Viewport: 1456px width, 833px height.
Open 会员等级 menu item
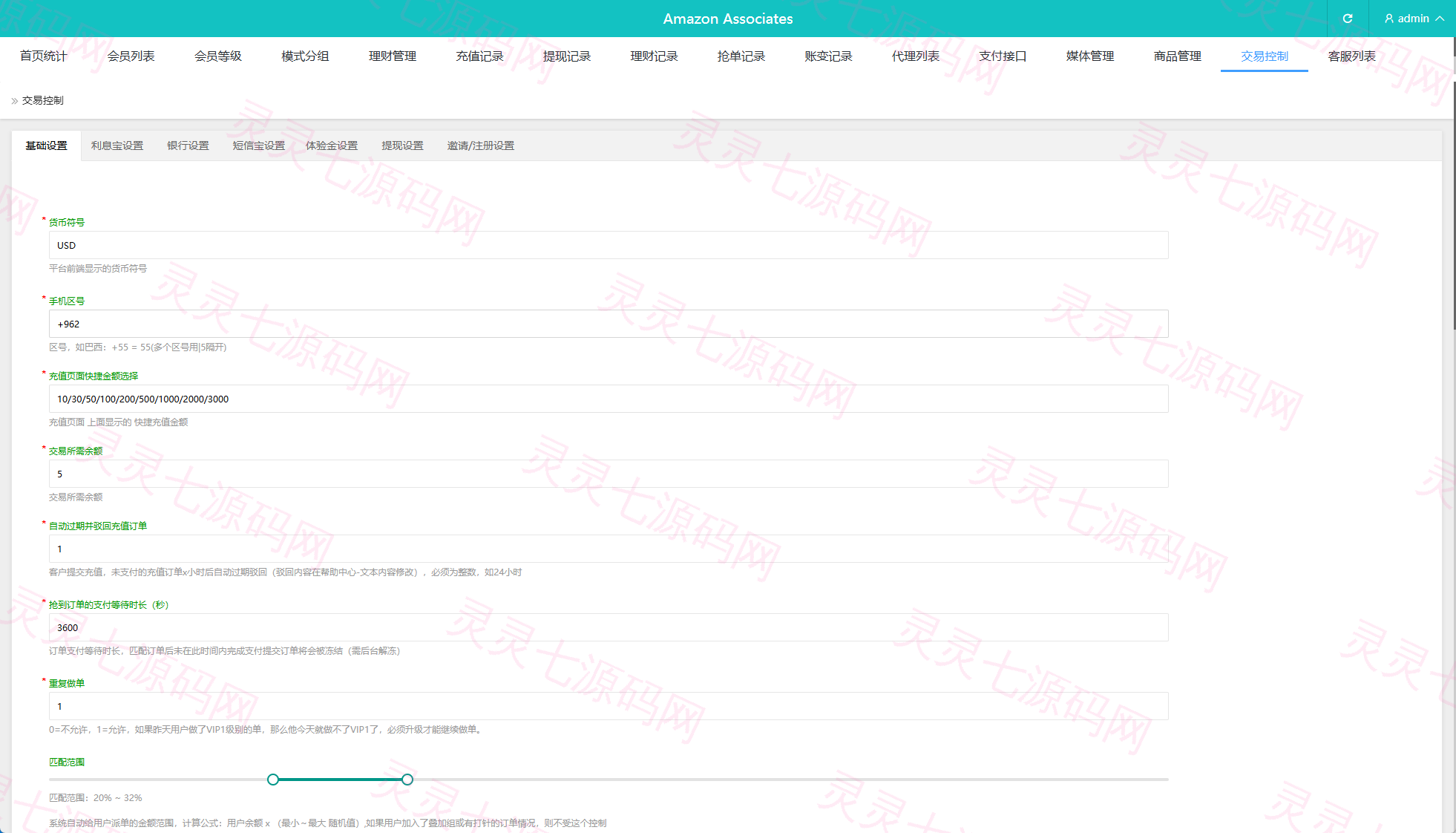pos(218,56)
